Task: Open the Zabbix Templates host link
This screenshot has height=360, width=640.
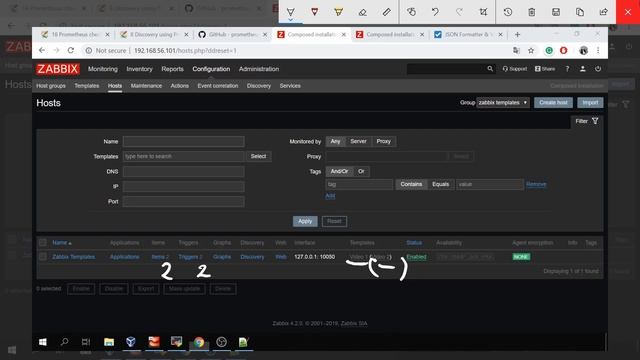Action: point(73,257)
